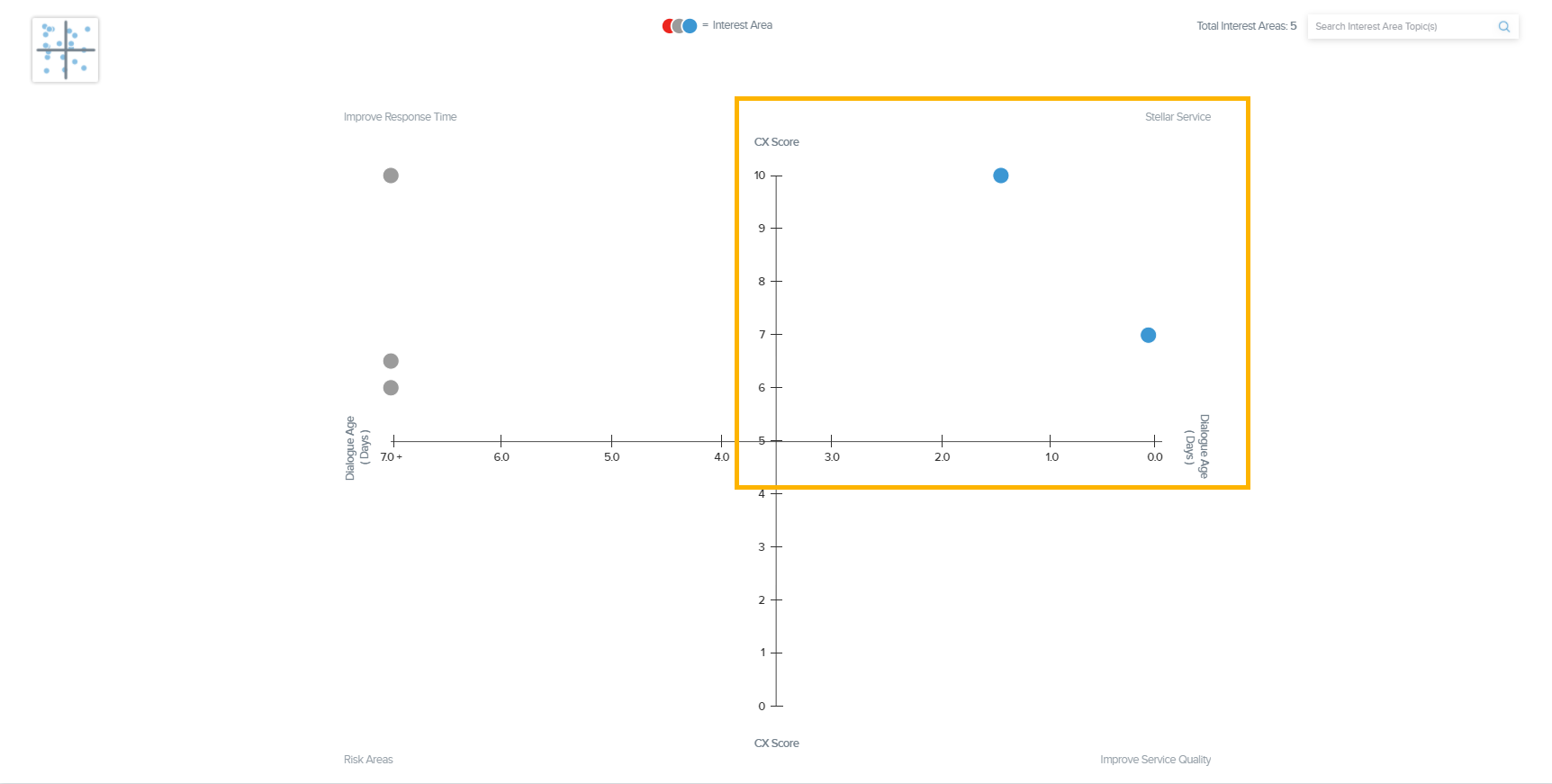Click the gray circle in the legend

[x=678, y=26]
